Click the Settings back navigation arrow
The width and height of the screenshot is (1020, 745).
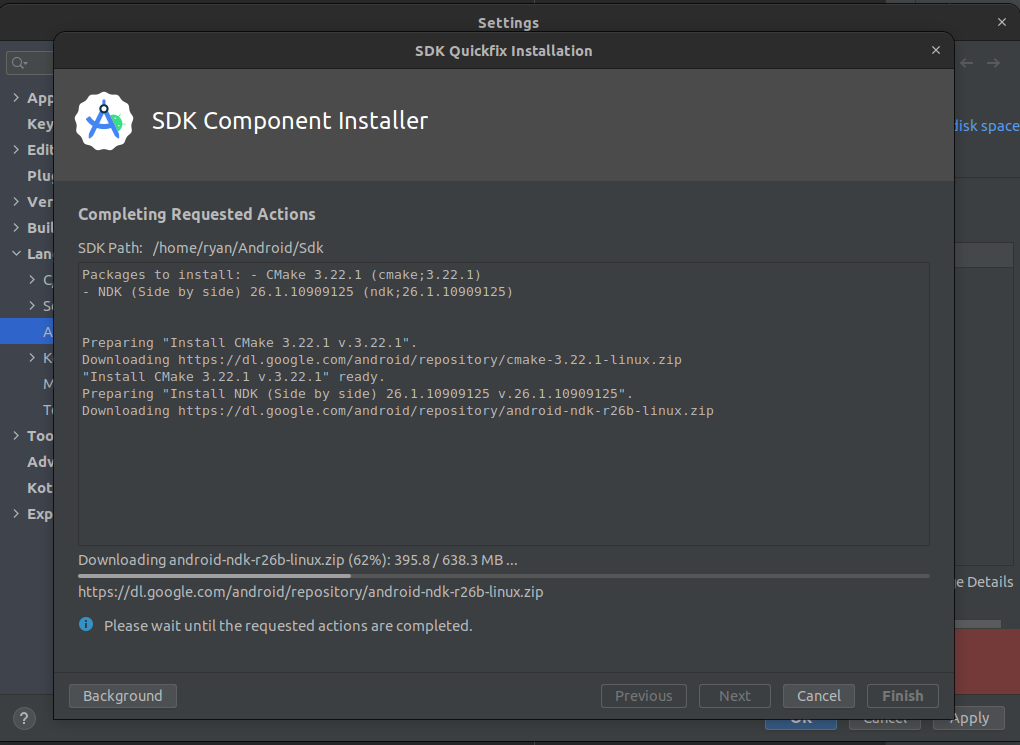[x=967, y=63]
